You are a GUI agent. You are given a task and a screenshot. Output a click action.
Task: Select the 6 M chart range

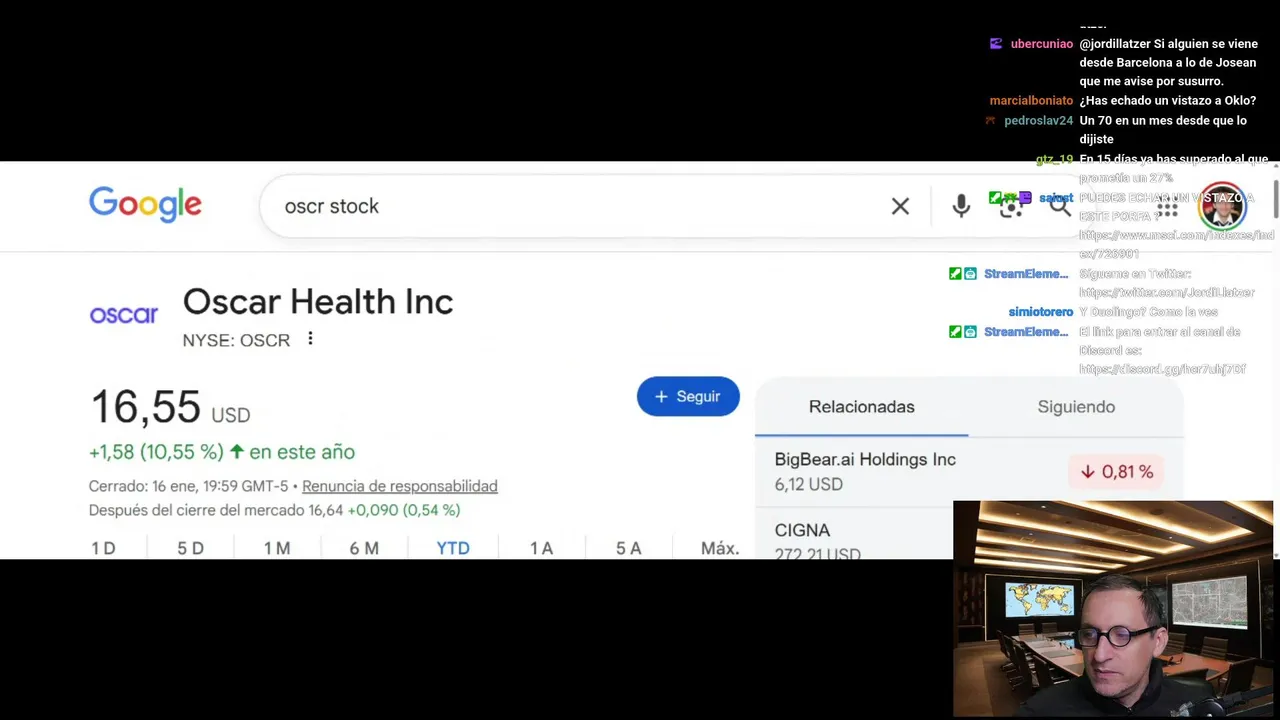click(x=364, y=548)
